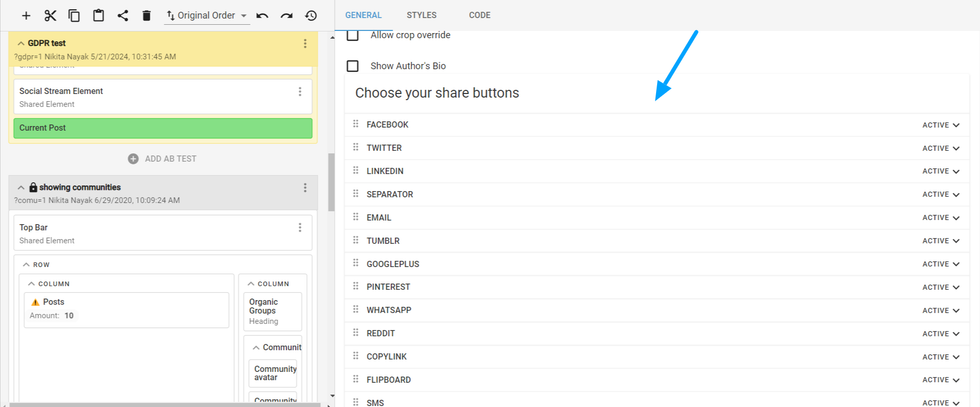Switch to the CODE tab
This screenshot has height=407, width=980.
point(479,15)
